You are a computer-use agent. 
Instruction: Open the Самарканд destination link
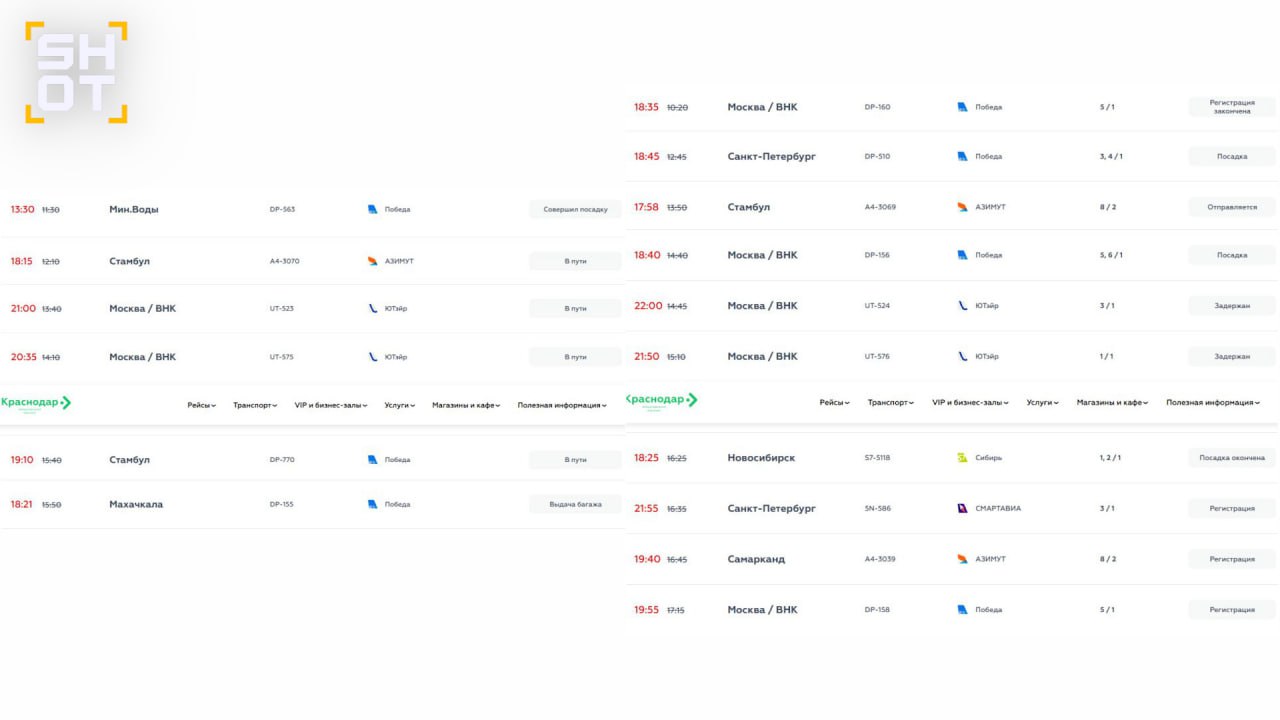[x=756, y=559]
